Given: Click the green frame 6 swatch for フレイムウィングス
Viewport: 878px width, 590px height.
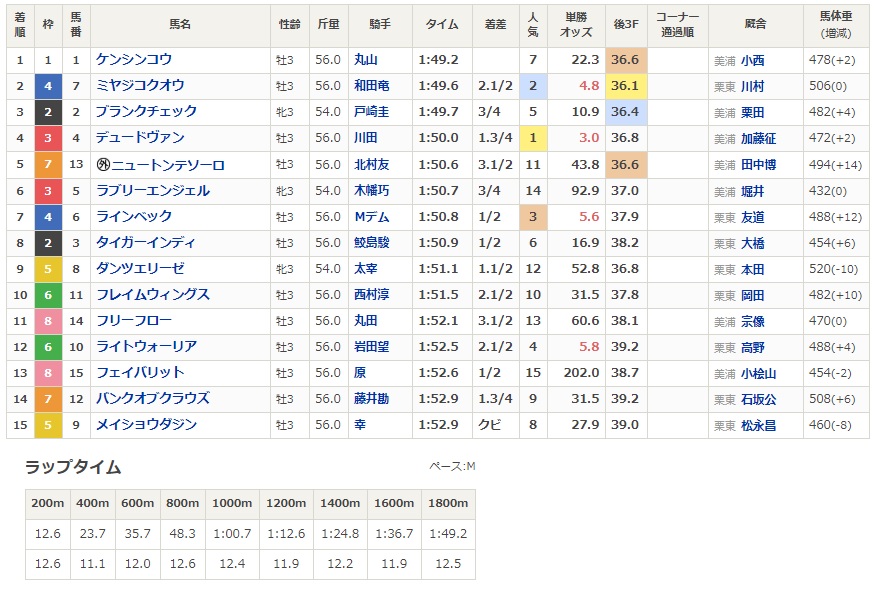Looking at the screenshot, I should click(x=48, y=295).
